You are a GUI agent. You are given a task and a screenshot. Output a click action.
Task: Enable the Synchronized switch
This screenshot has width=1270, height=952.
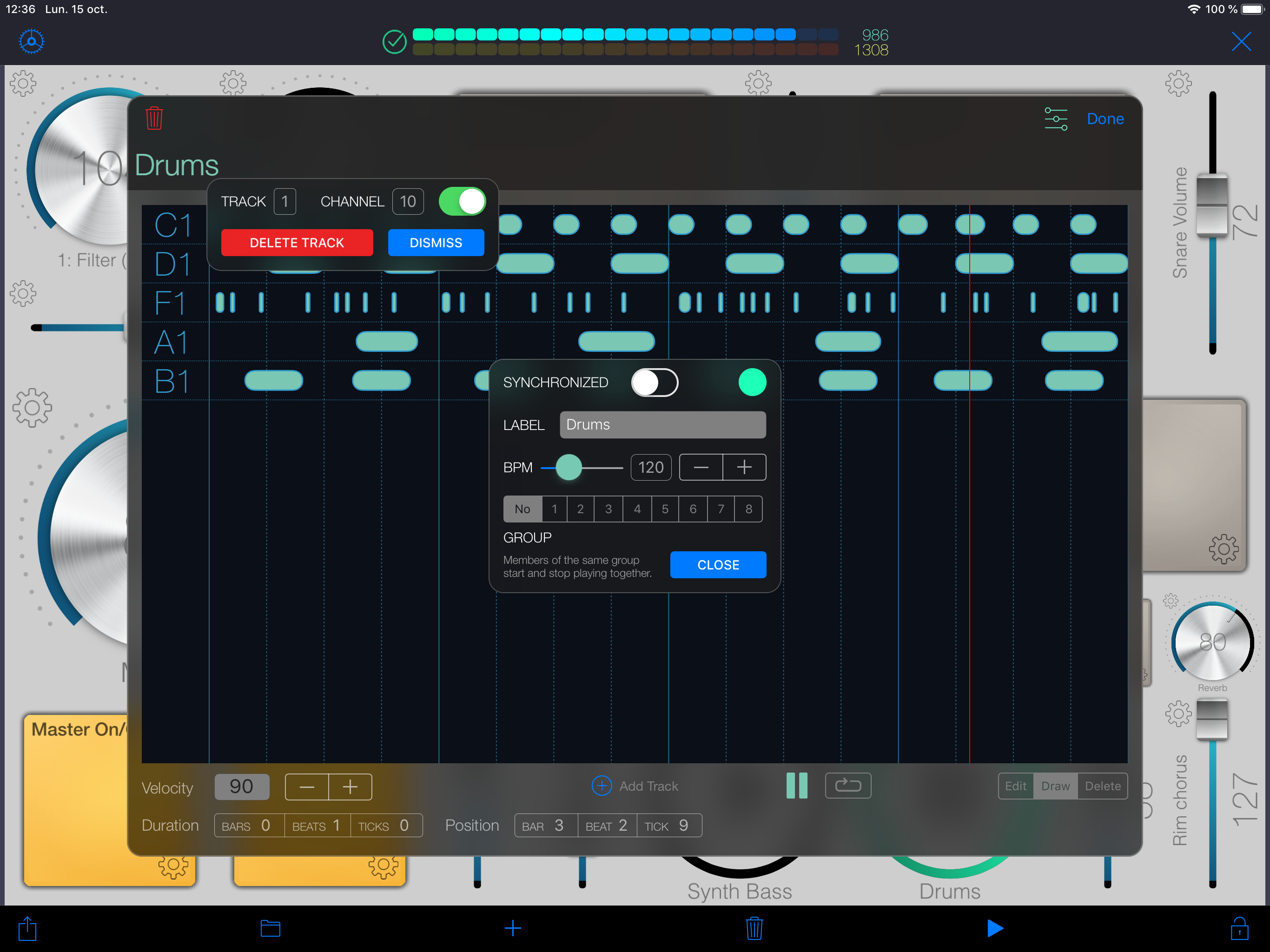coord(654,383)
